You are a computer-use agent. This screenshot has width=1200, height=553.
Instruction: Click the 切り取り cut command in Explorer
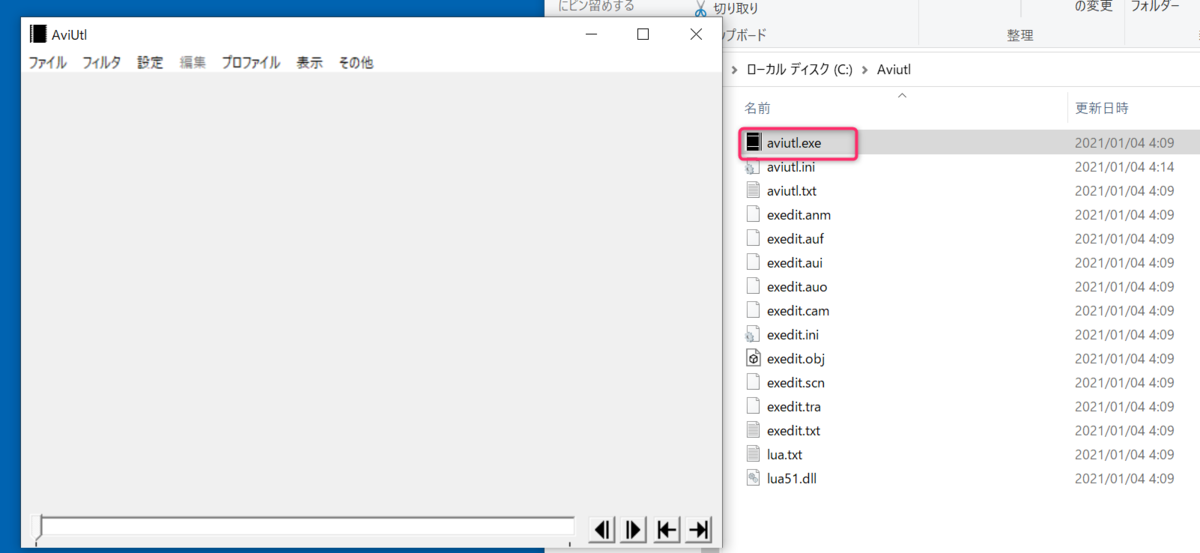pyautogui.click(x=736, y=8)
